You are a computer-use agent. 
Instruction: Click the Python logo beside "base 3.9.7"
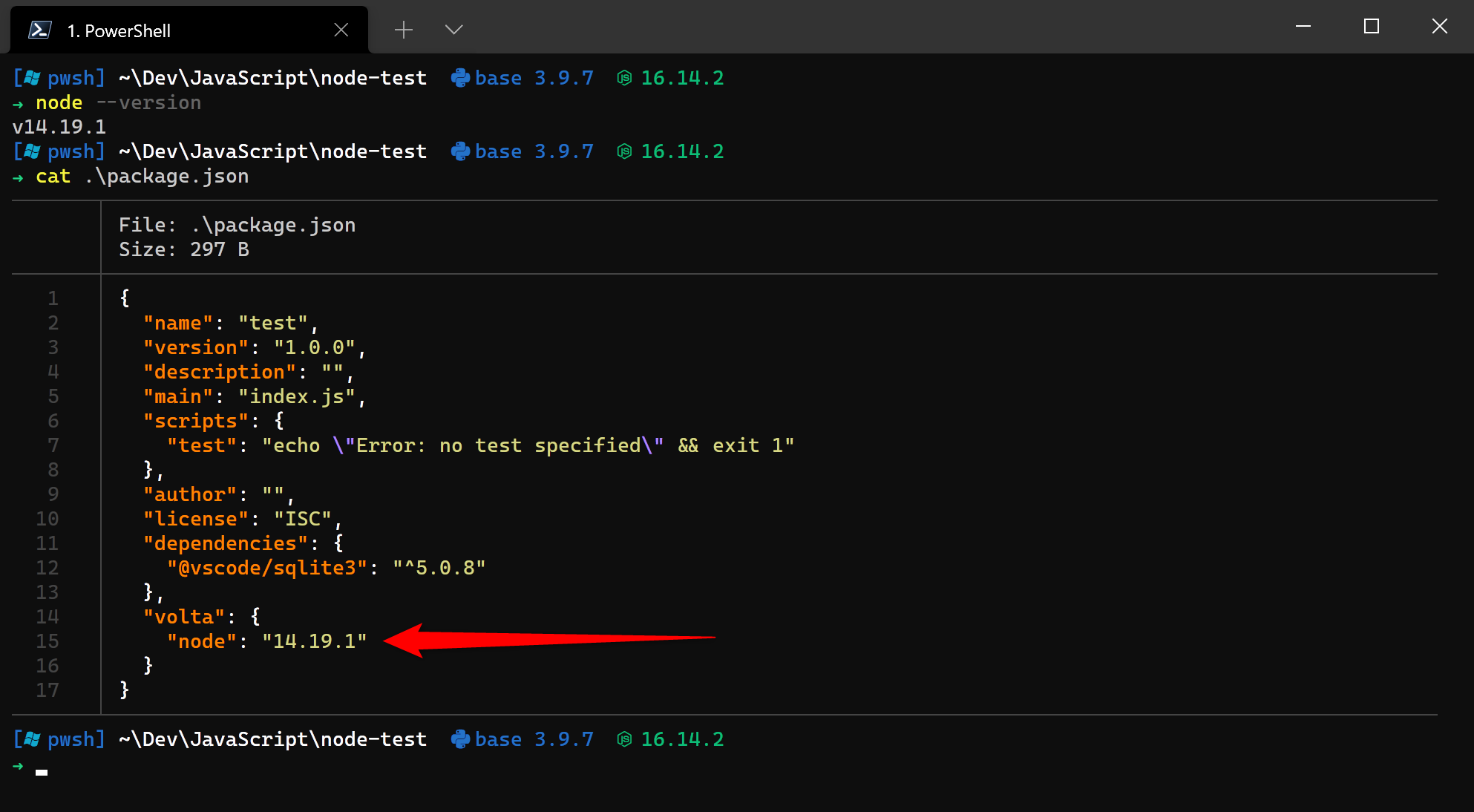(x=460, y=77)
